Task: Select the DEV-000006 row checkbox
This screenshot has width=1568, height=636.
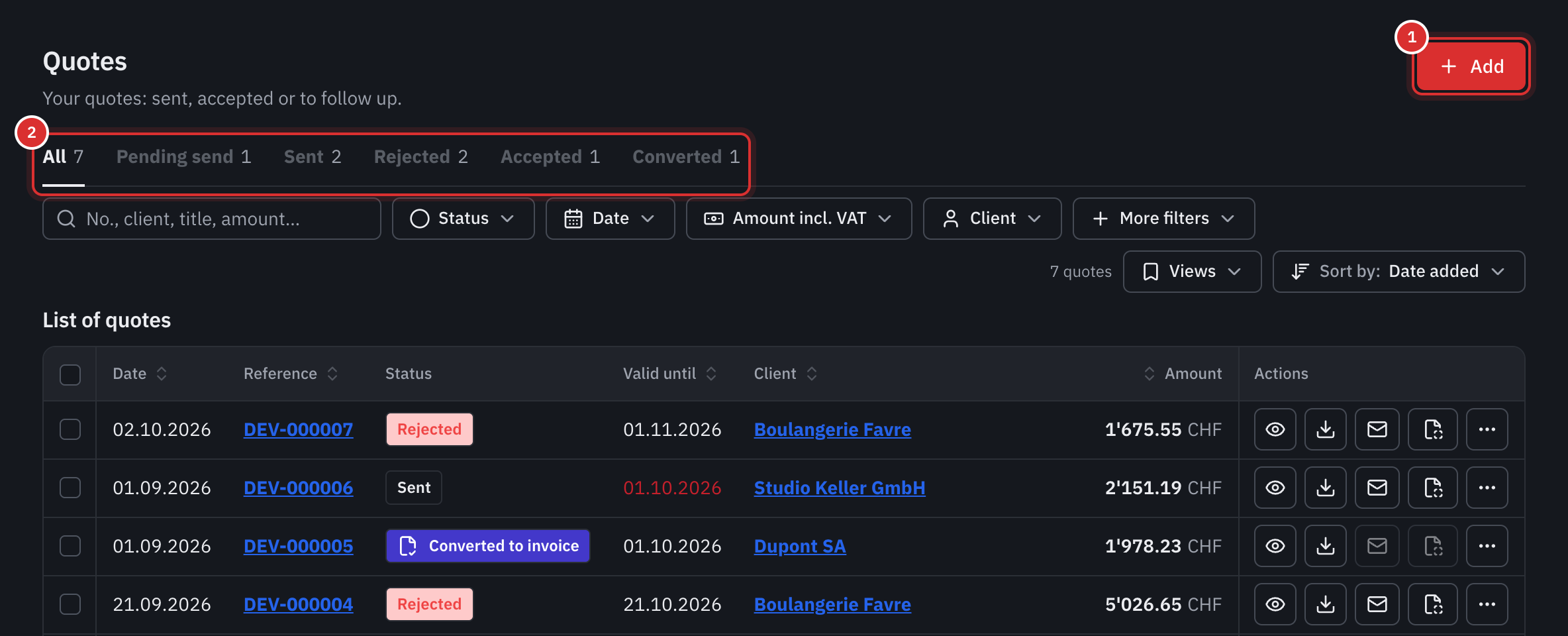Action: click(x=70, y=488)
